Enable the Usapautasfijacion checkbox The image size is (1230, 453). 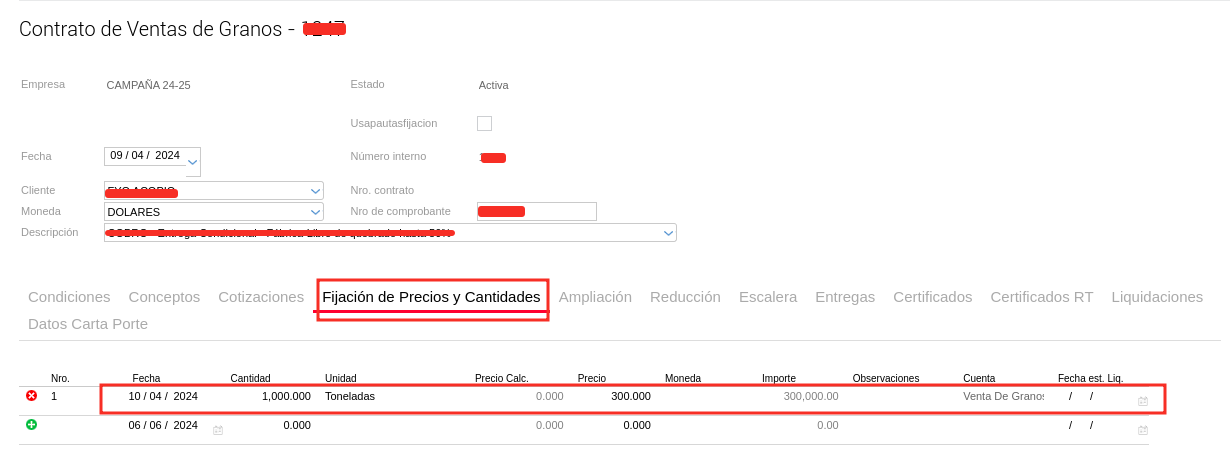(484, 123)
